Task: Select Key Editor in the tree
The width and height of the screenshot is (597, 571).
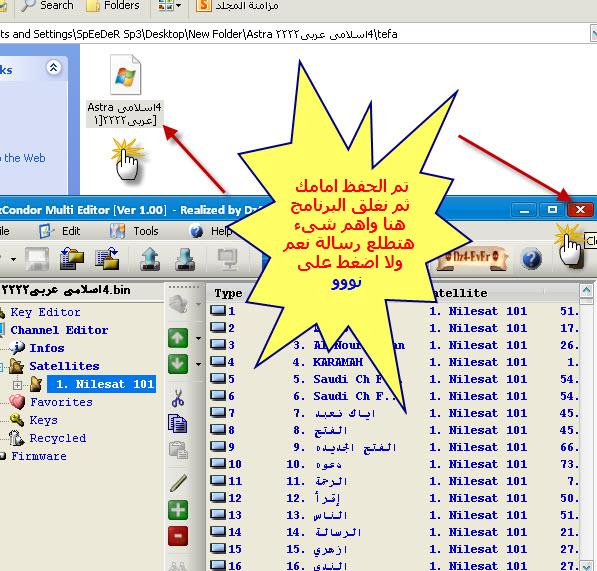Action: coord(45,312)
